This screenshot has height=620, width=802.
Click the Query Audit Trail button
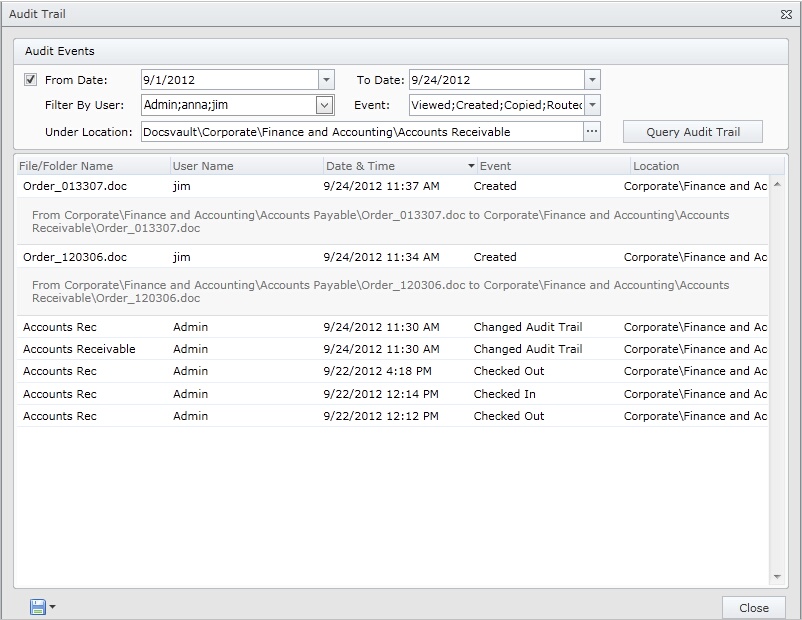(695, 130)
